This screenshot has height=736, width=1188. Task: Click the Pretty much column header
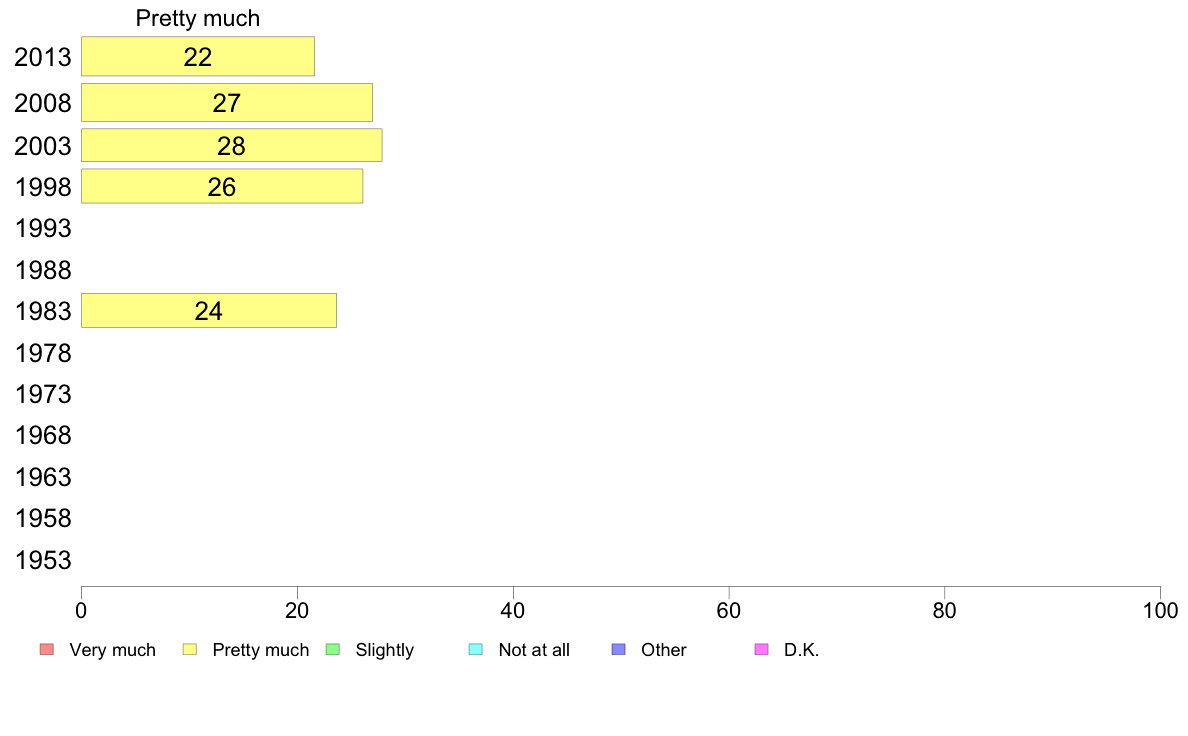[198, 18]
